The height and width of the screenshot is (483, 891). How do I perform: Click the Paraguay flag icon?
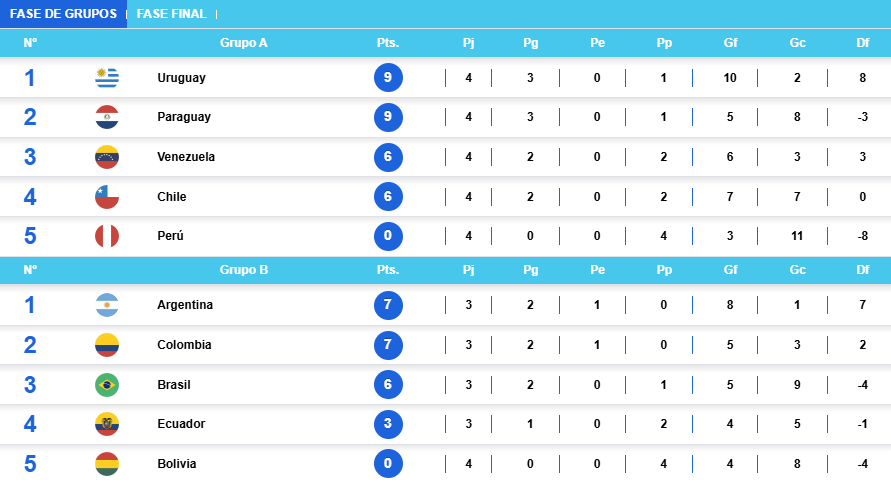coord(107,117)
